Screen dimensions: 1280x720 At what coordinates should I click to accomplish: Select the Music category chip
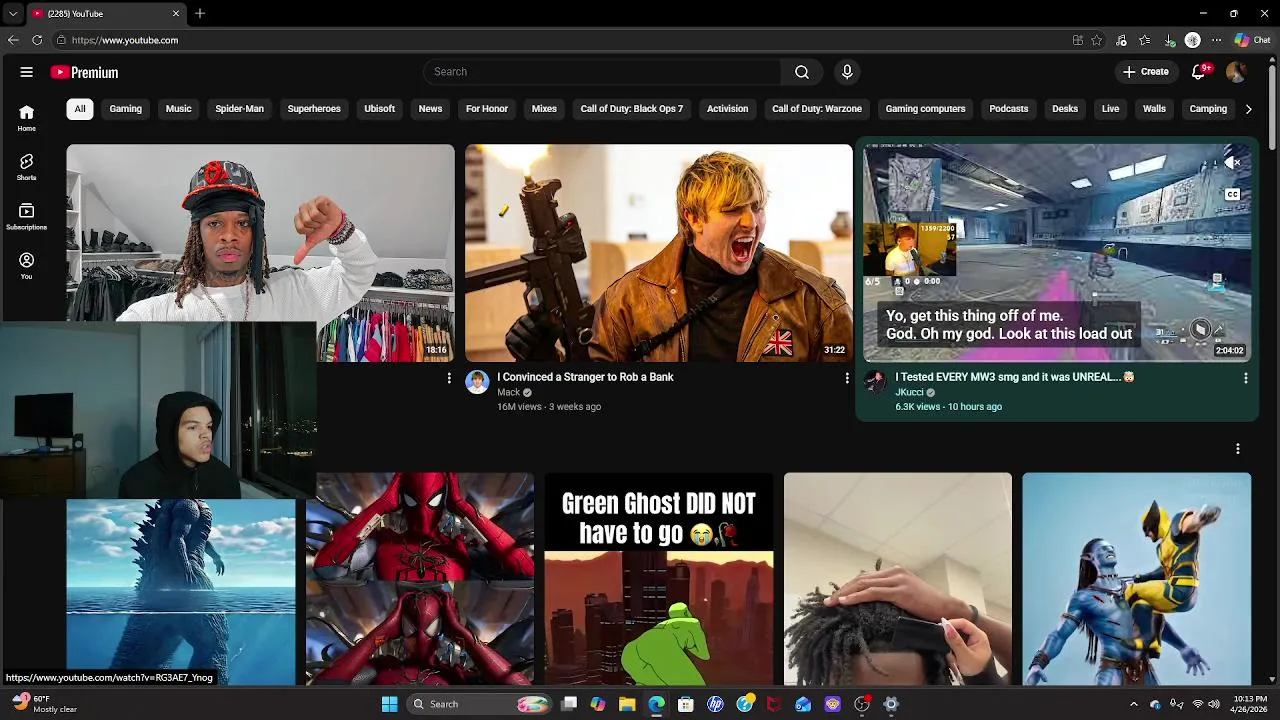click(x=178, y=109)
